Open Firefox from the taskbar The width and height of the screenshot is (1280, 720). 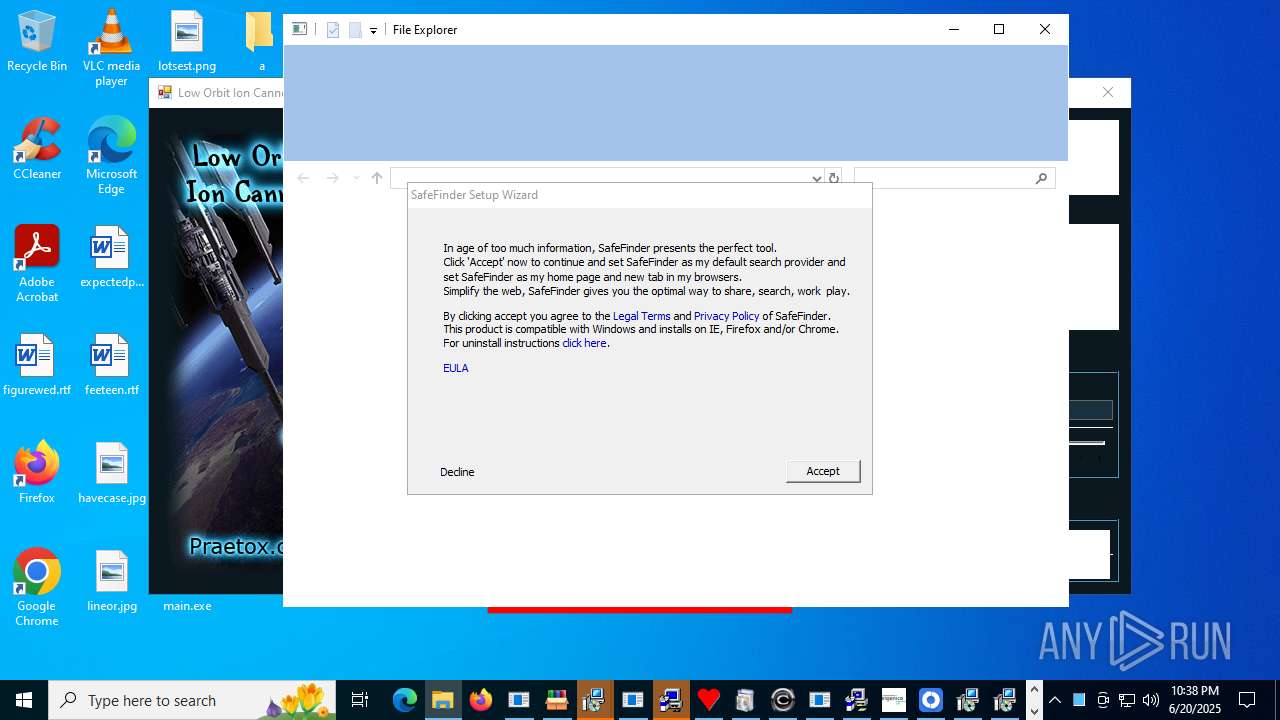tap(480, 700)
